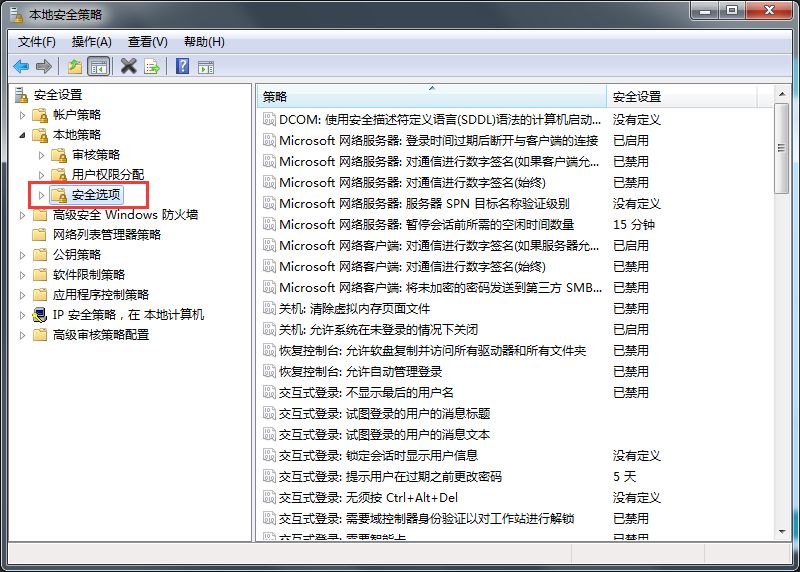Expand the 安全选项 node arrow
The height and width of the screenshot is (572, 800).
(x=41, y=195)
